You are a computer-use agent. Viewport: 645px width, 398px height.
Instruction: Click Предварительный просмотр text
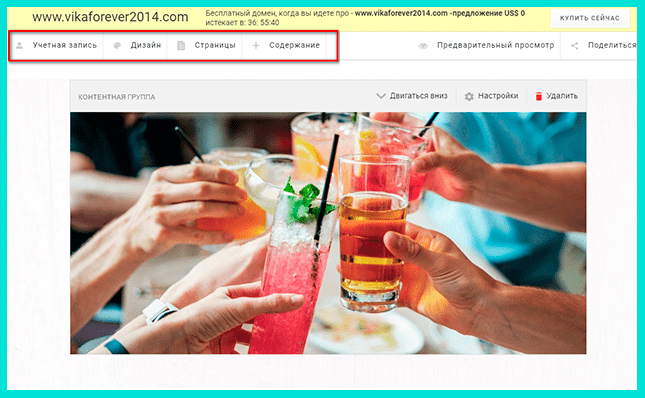[x=495, y=45]
